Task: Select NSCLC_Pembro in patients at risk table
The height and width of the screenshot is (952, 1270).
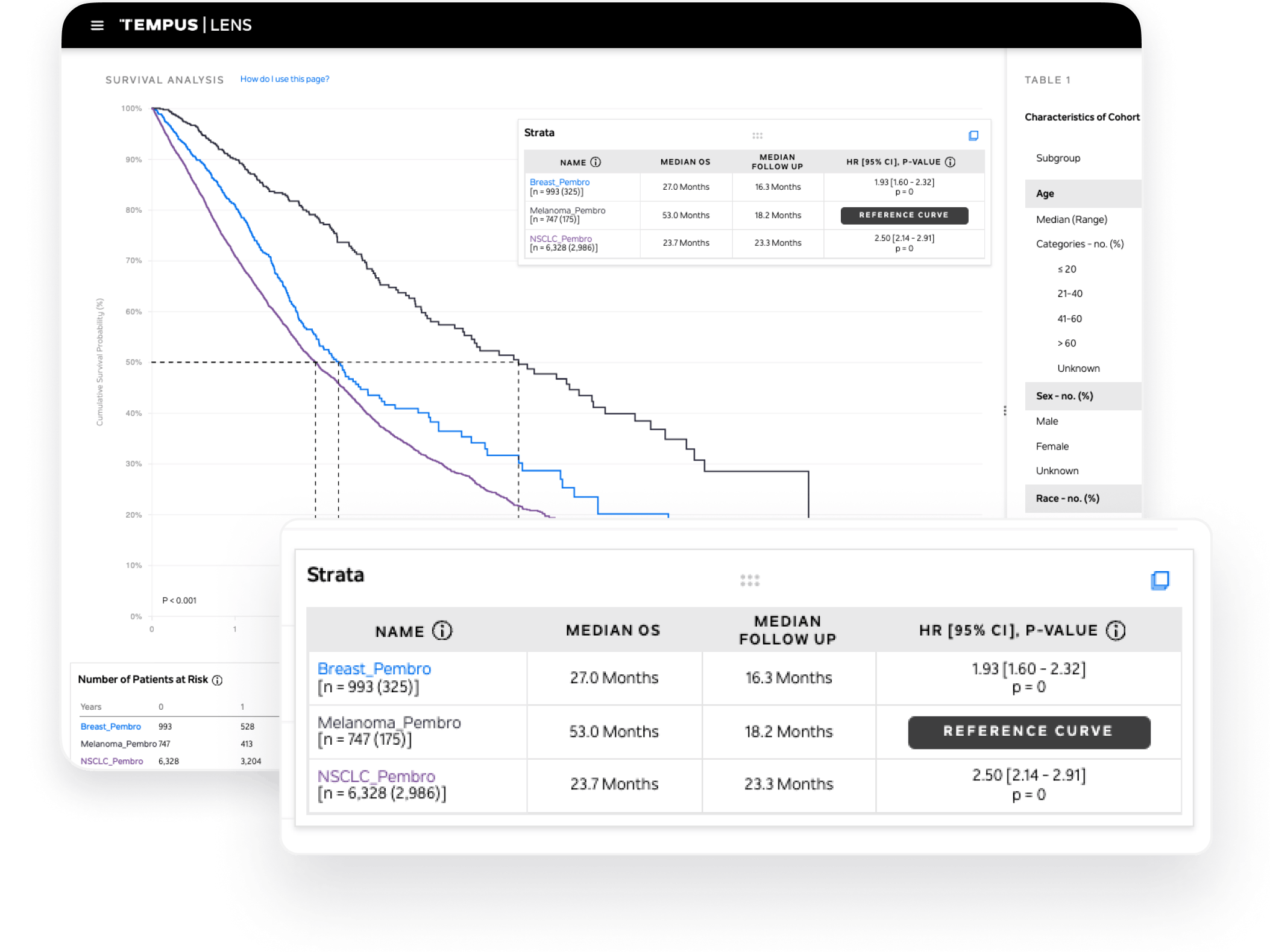Action: (112, 761)
